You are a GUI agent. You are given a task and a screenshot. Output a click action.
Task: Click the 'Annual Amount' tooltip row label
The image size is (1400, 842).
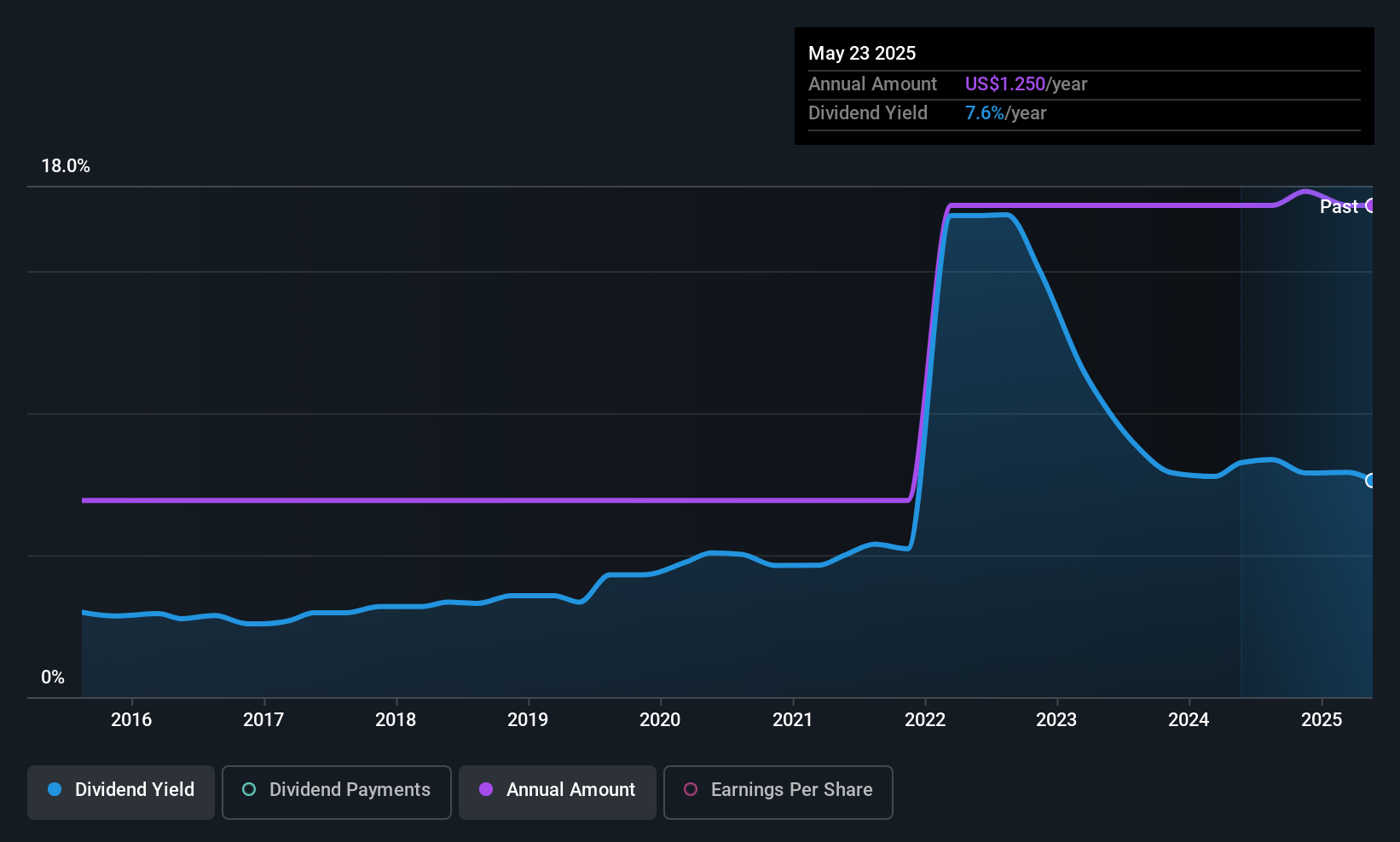point(872,84)
